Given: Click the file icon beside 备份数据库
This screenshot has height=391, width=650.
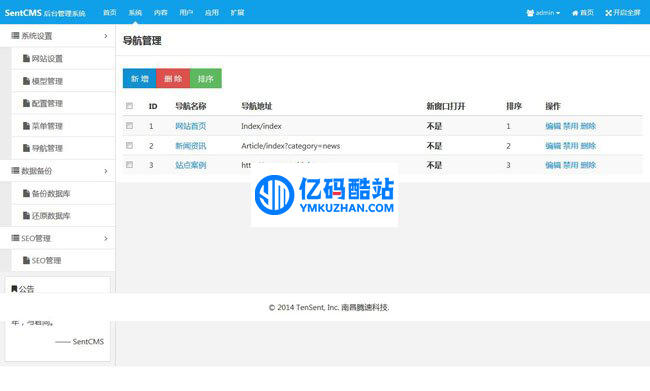Looking at the screenshot, I should [27, 193].
